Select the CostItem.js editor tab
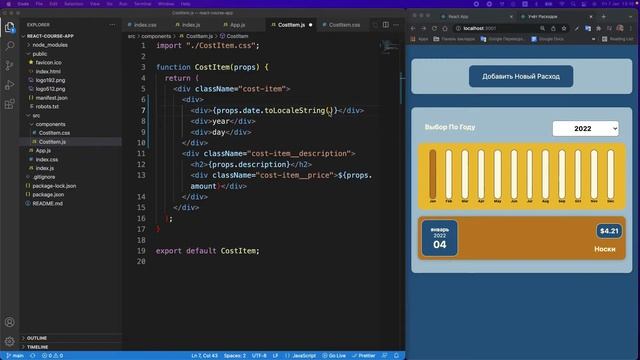This screenshot has height=360, width=640. (x=291, y=25)
